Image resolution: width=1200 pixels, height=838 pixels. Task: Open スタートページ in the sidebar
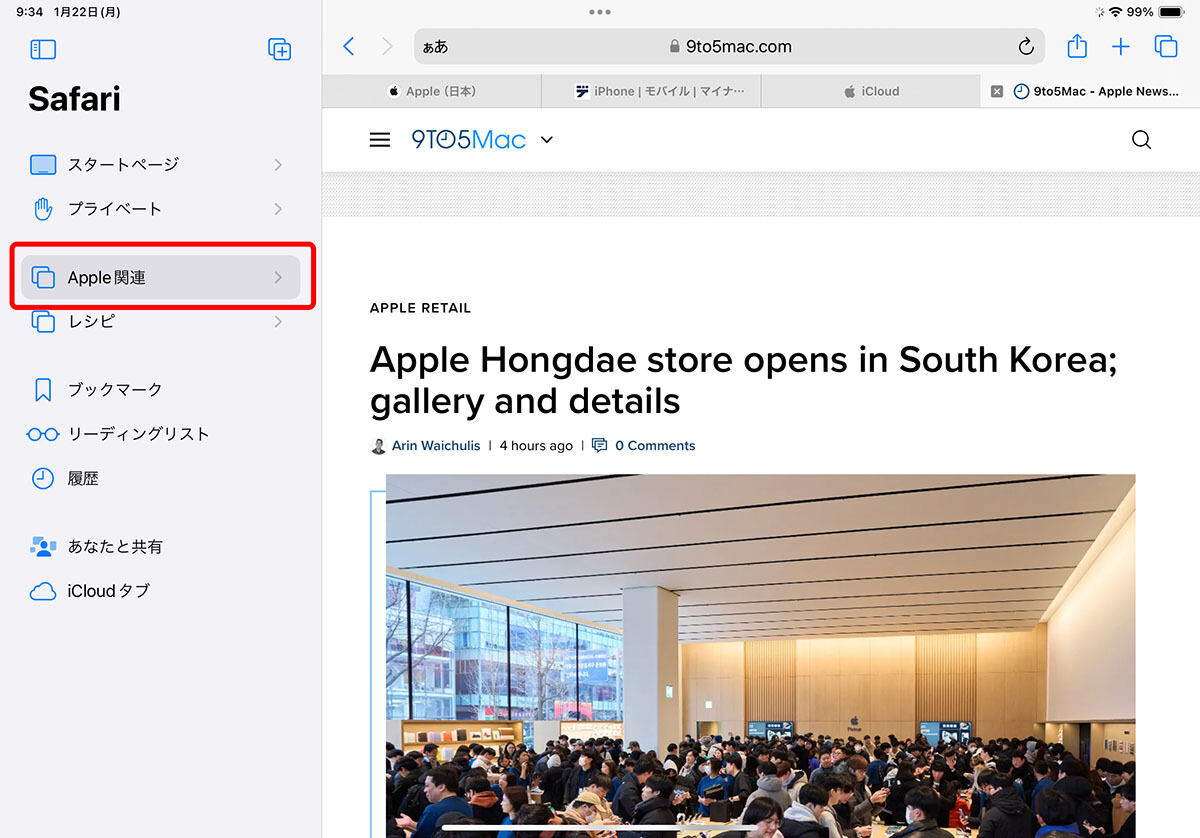click(160, 165)
